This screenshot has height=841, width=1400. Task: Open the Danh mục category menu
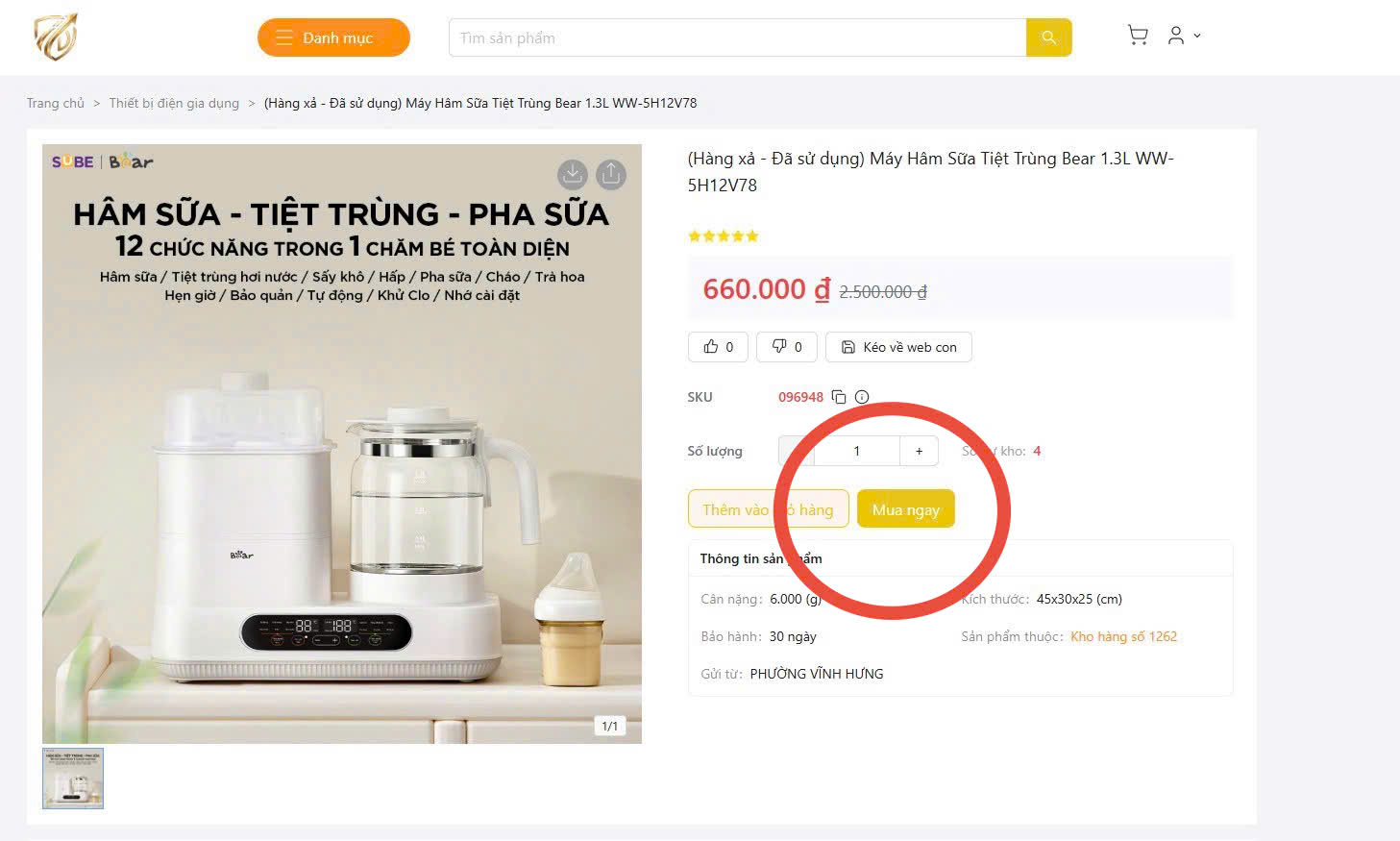333,37
